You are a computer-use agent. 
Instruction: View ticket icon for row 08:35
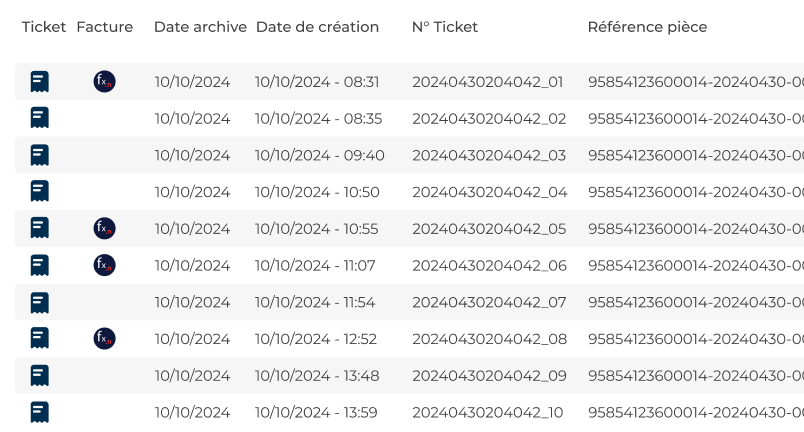(39, 118)
